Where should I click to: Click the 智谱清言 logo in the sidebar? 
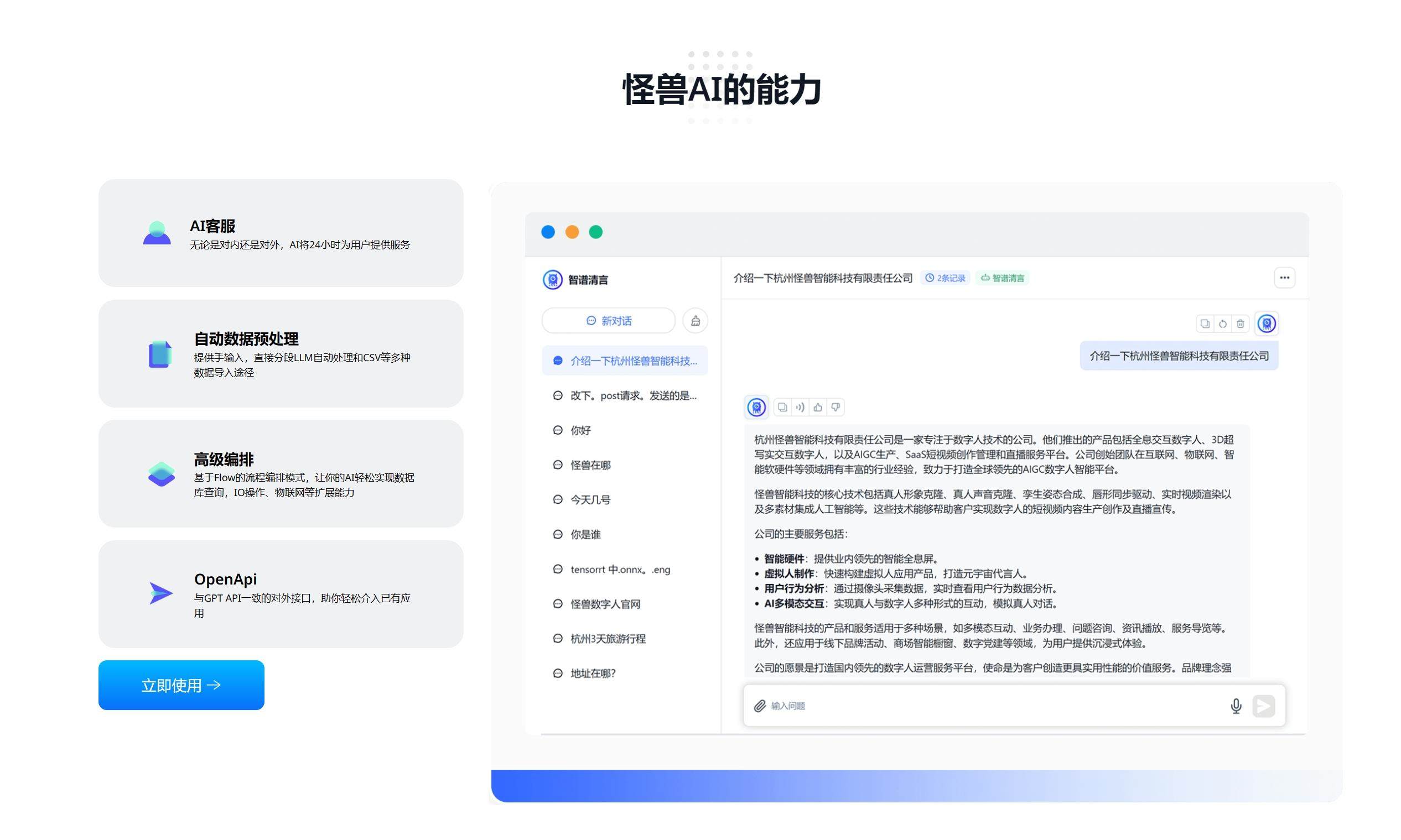coord(552,280)
